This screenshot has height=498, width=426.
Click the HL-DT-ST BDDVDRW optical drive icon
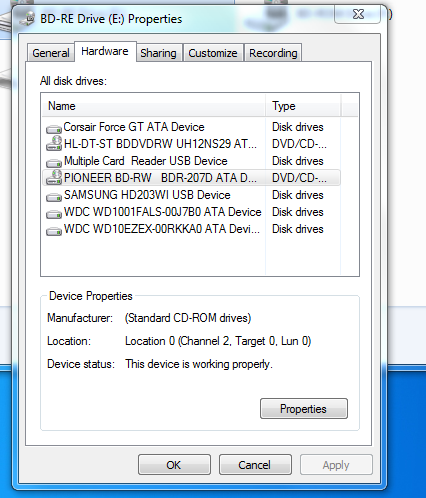(x=54, y=143)
